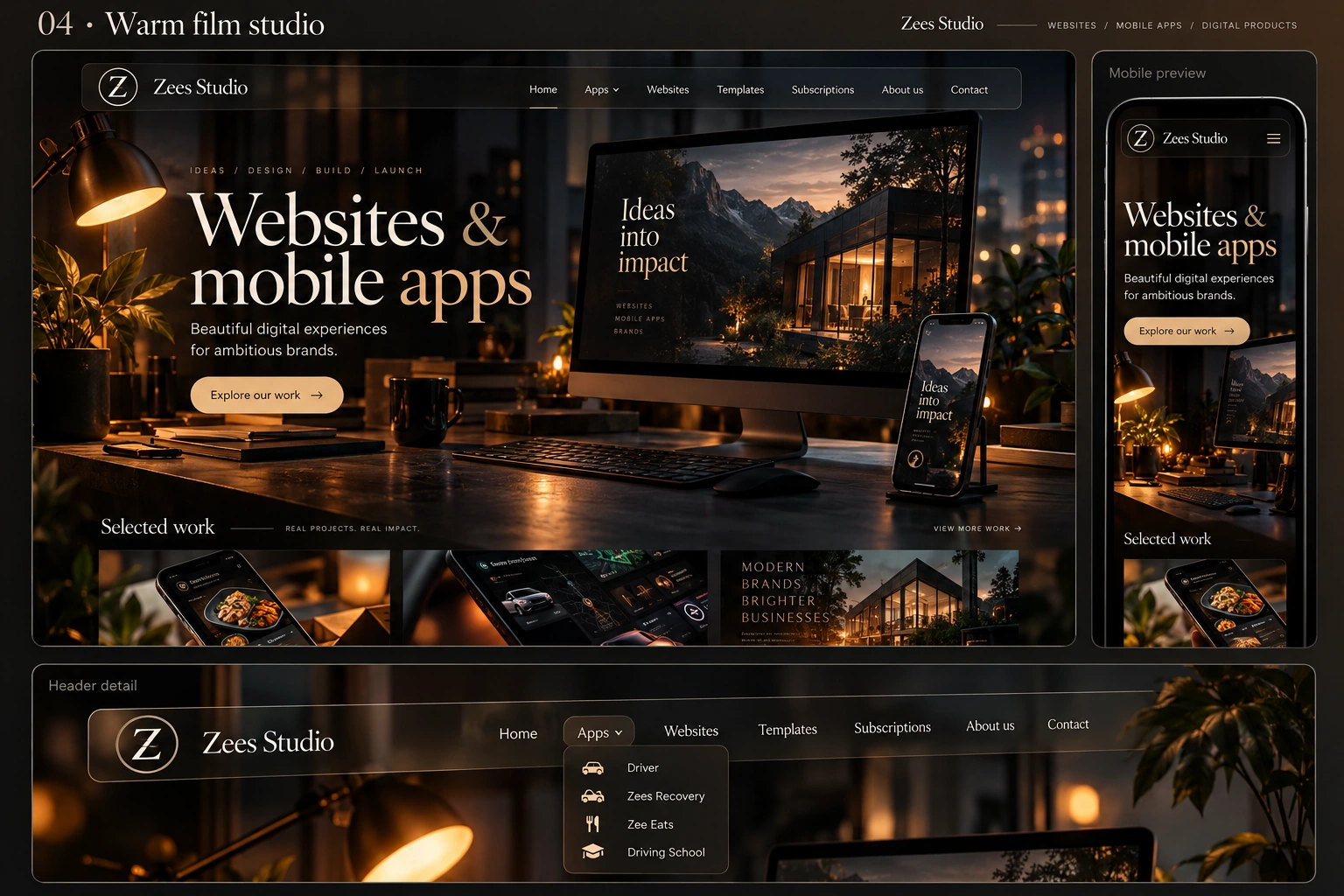The image size is (1344, 896).
Task: Click the Websites link in the top-right tagline
Action: (1072, 25)
